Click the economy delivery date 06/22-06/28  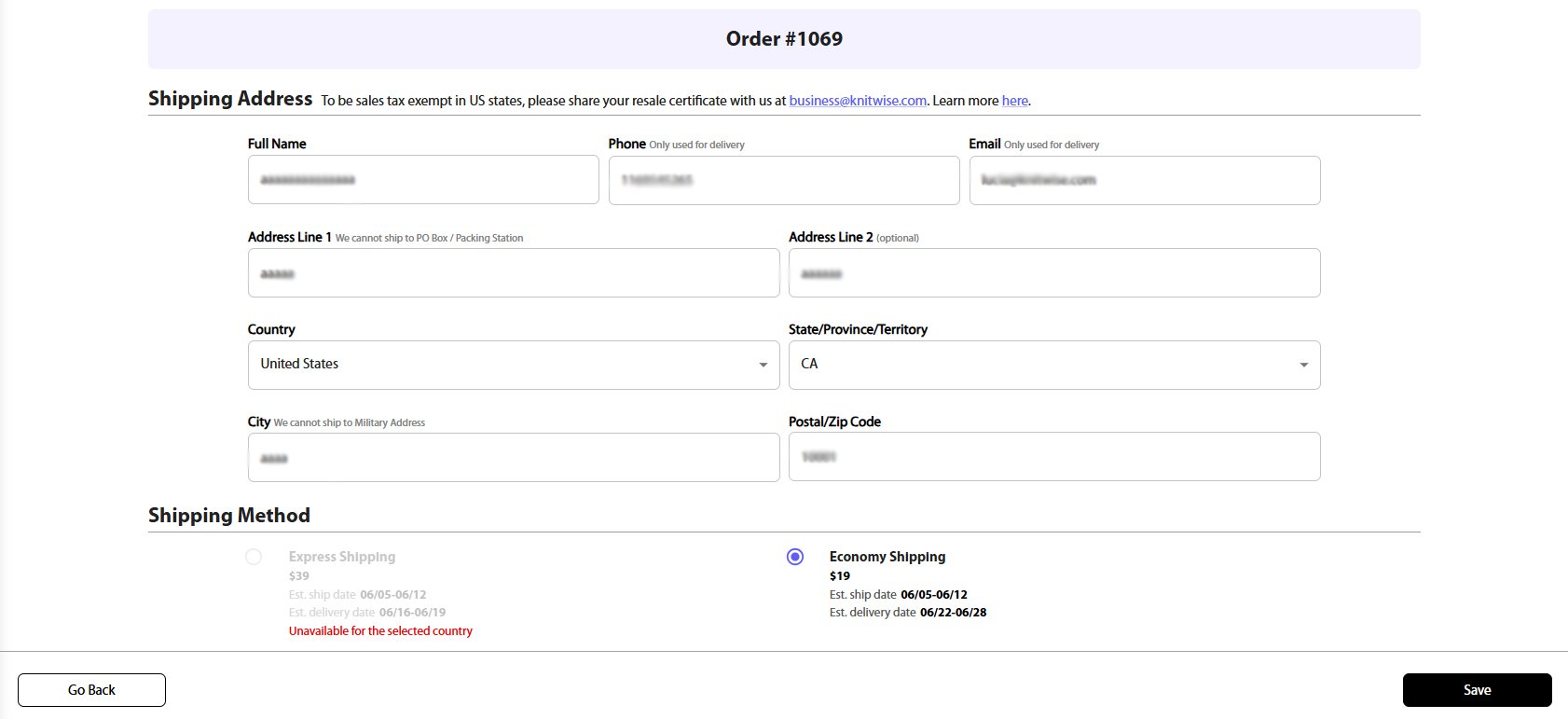point(953,613)
